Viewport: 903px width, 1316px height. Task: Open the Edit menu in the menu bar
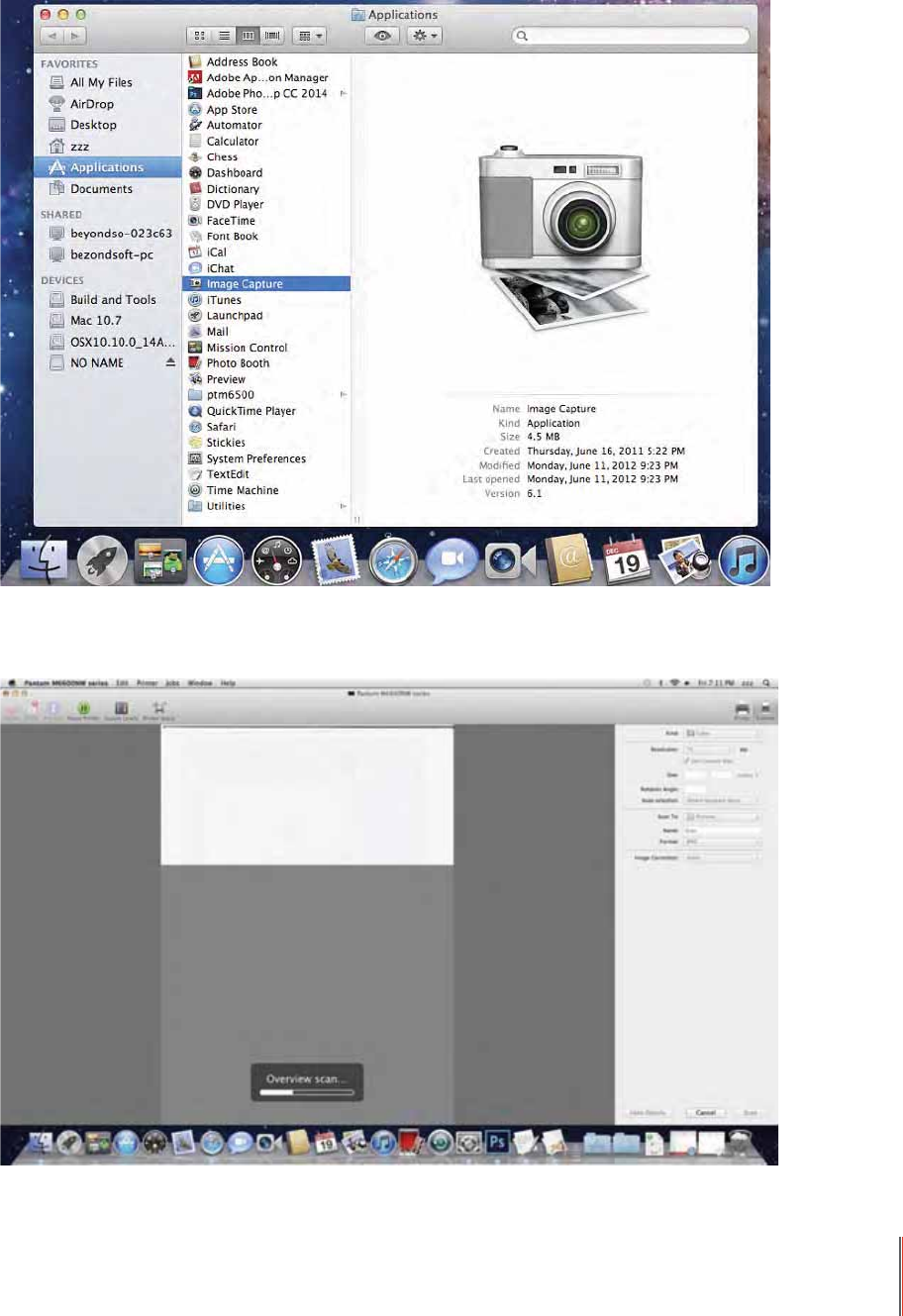[x=122, y=683]
